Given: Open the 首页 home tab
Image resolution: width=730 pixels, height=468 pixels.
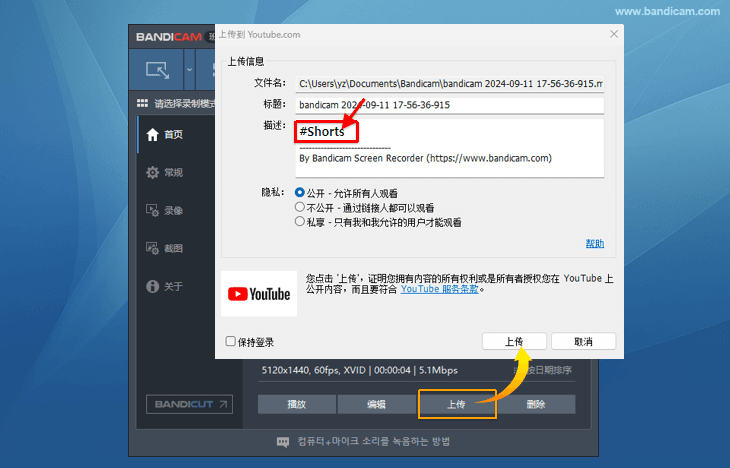Looking at the screenshot, I should 172,135.
